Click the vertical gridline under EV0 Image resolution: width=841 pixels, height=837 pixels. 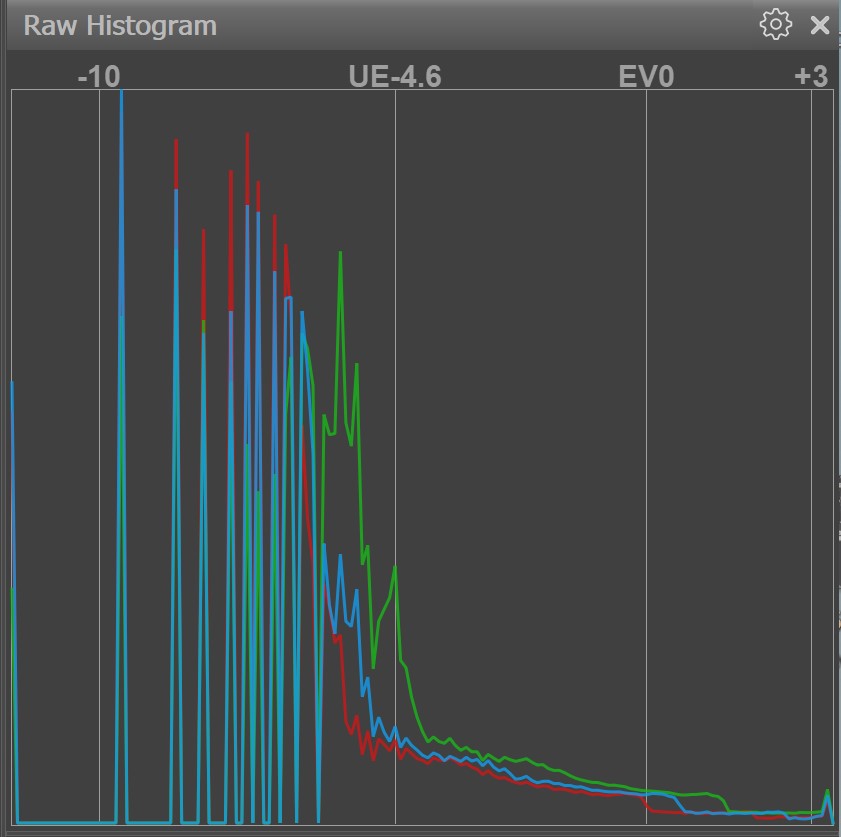click(x=646, y=400)
